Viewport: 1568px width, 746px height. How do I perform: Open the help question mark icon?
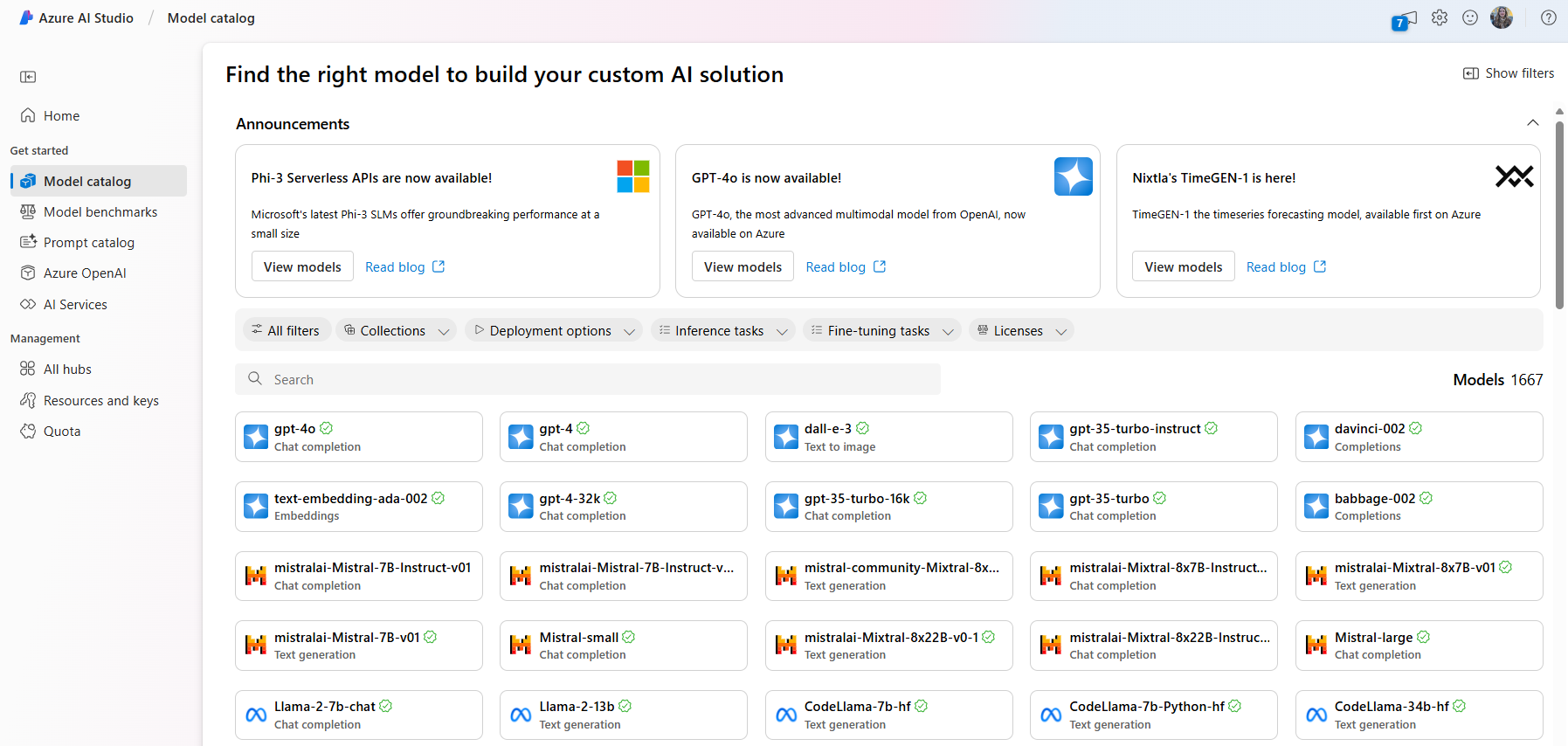[1548, 18]
